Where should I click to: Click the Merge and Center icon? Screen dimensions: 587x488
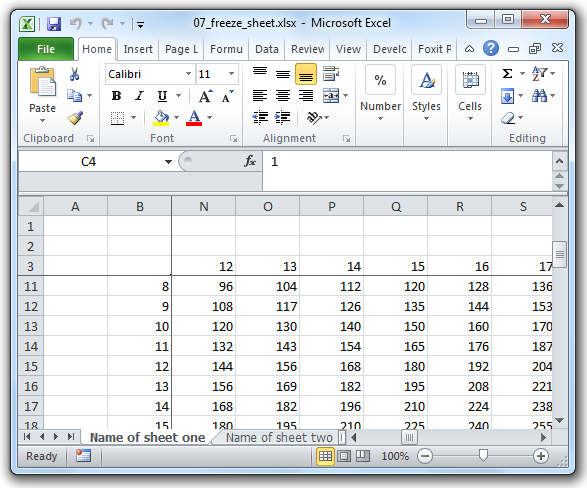tap(331, 96)
